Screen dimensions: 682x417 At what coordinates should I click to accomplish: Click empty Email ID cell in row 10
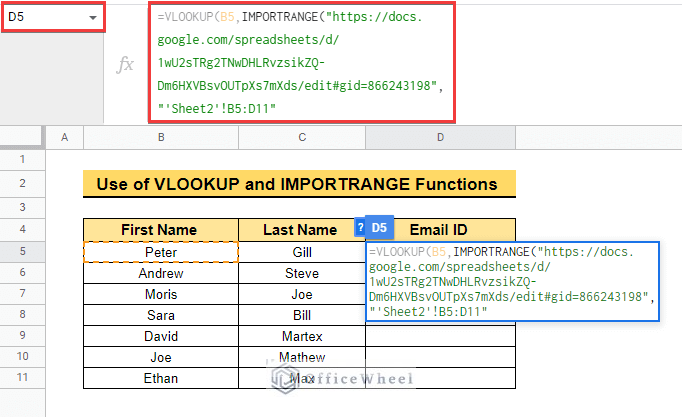pyautogui.click(x=440, y=357)
